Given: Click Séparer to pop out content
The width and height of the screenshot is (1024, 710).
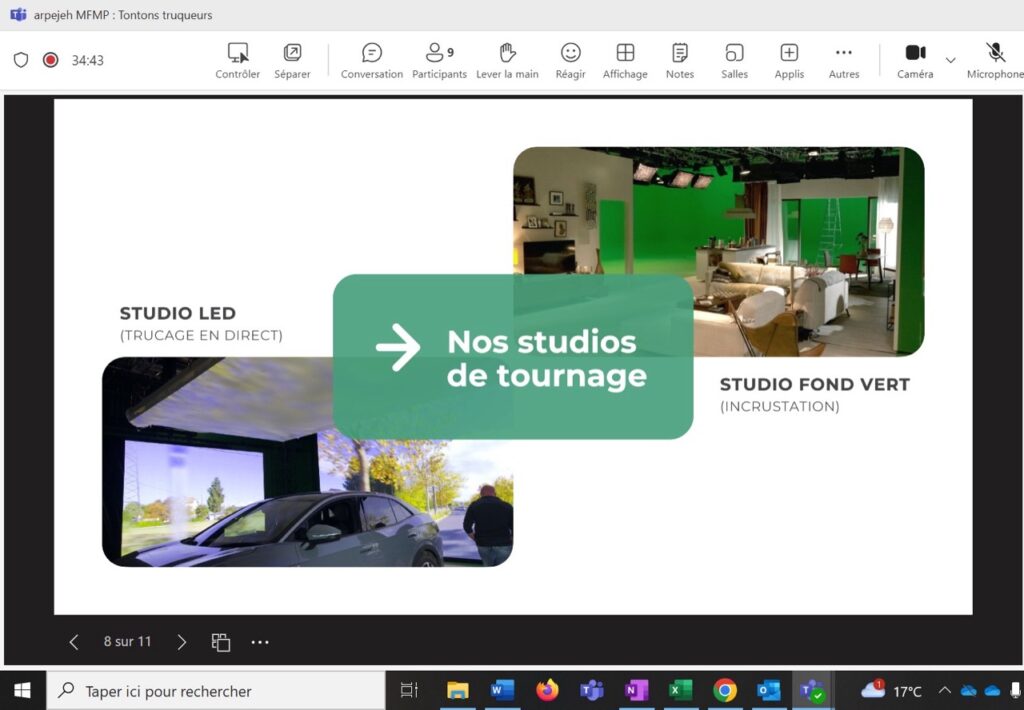Looking at the screenshot, I should (292, 60).
